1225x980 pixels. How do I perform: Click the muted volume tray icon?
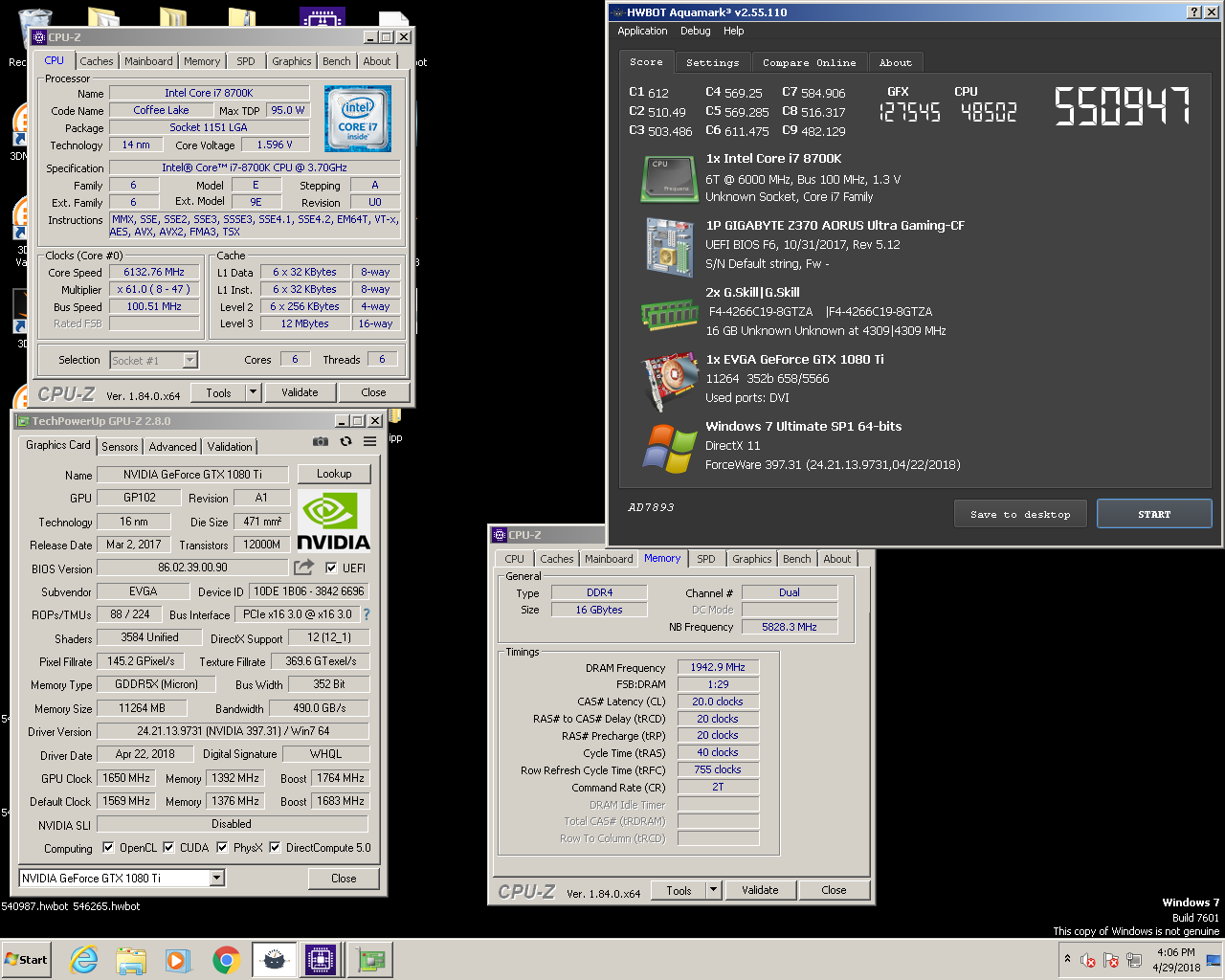[x=1087, y=960]
